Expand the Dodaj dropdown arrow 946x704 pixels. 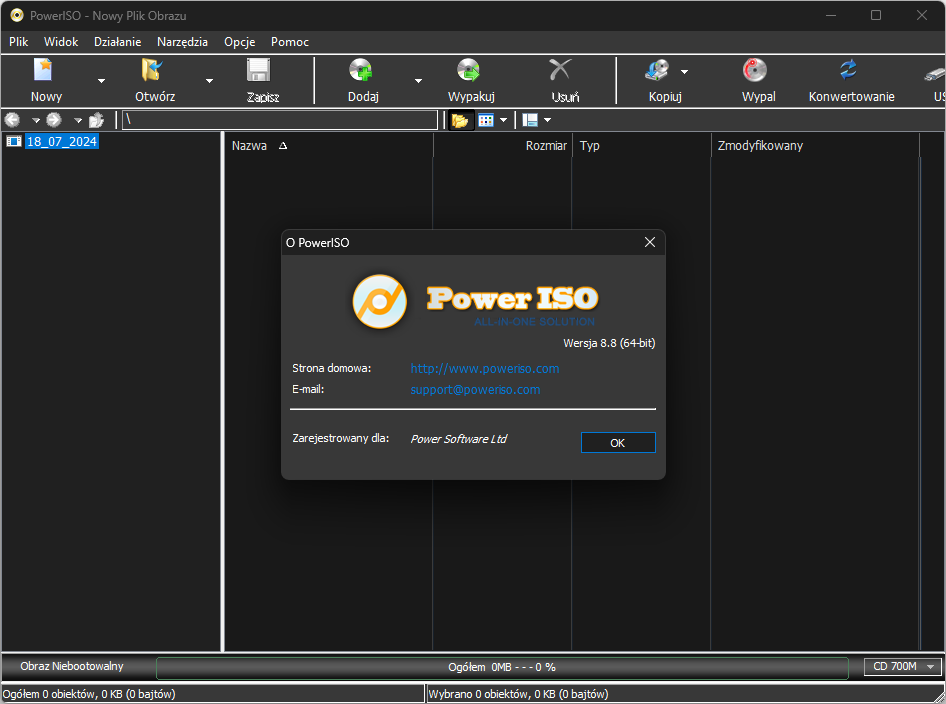tap(418, 81)
